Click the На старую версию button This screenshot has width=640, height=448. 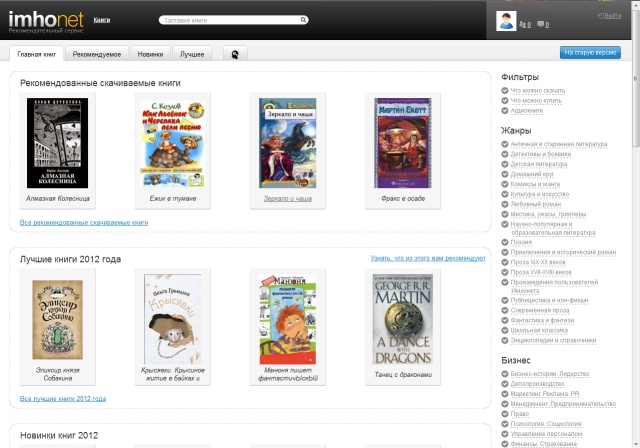[590, 52]
